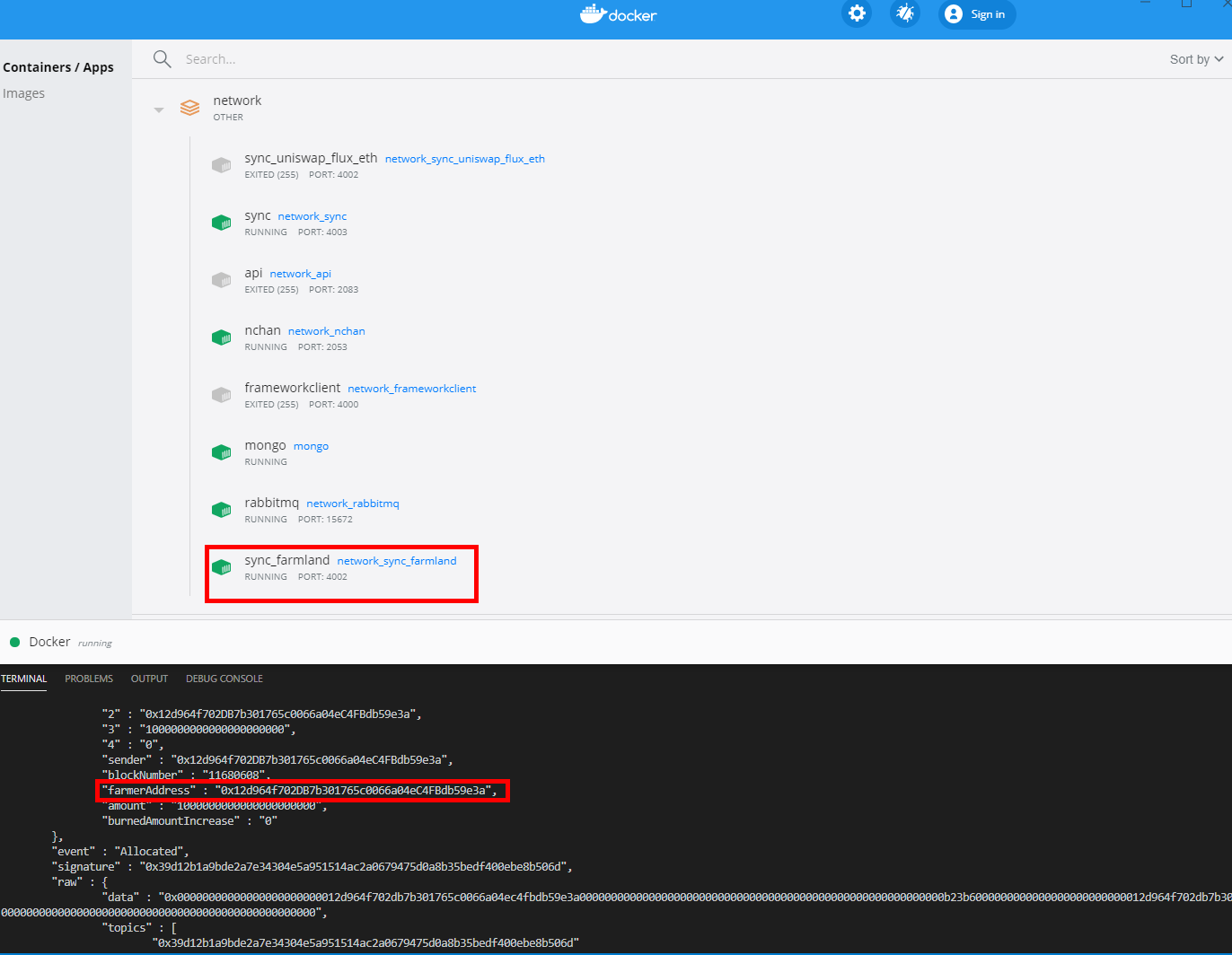Click PORT: 2083 under api
This screenshot has height=955, width=1232.
pos(333,290)
